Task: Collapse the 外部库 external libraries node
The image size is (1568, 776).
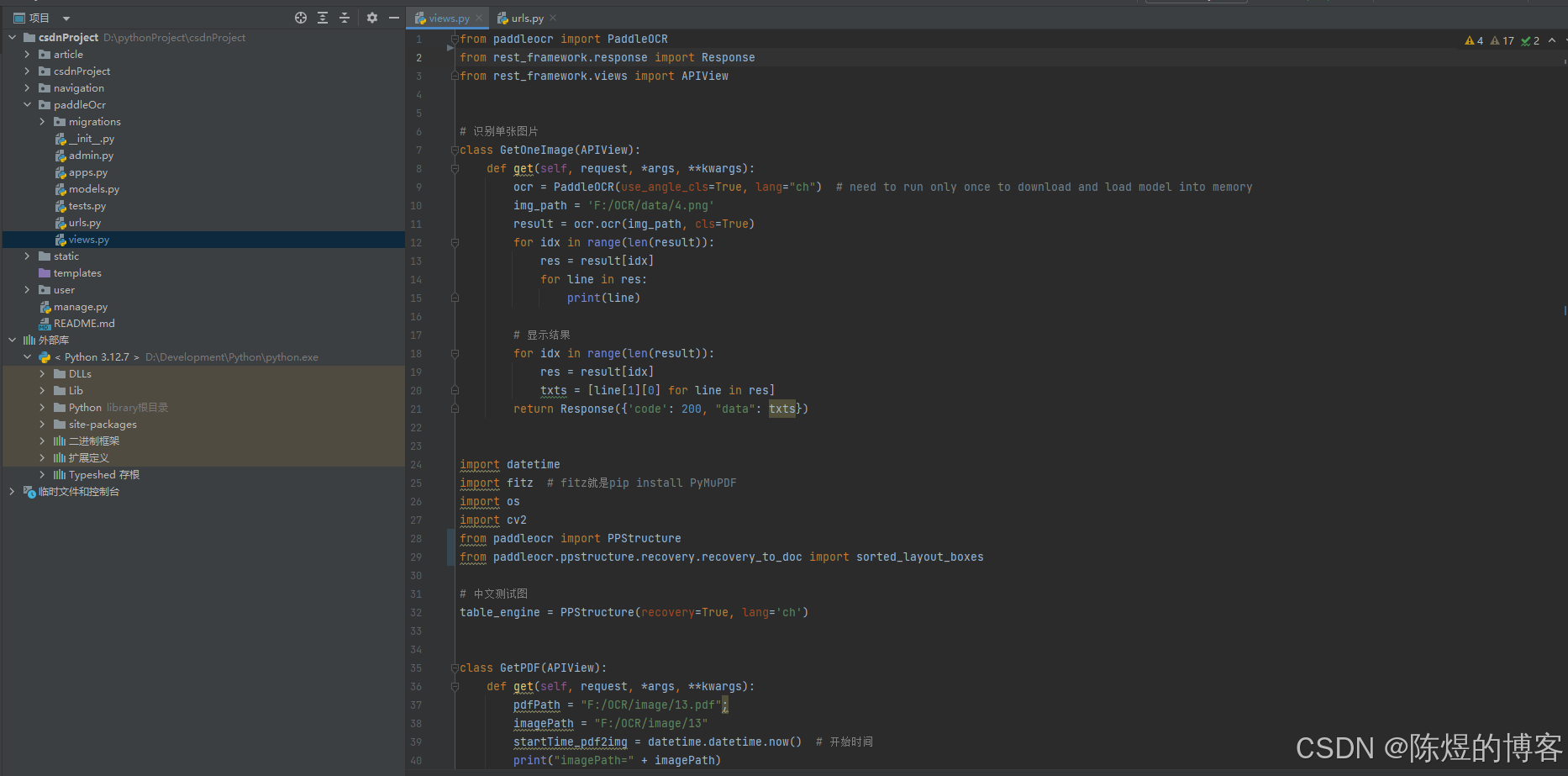Action: point(13,340)
